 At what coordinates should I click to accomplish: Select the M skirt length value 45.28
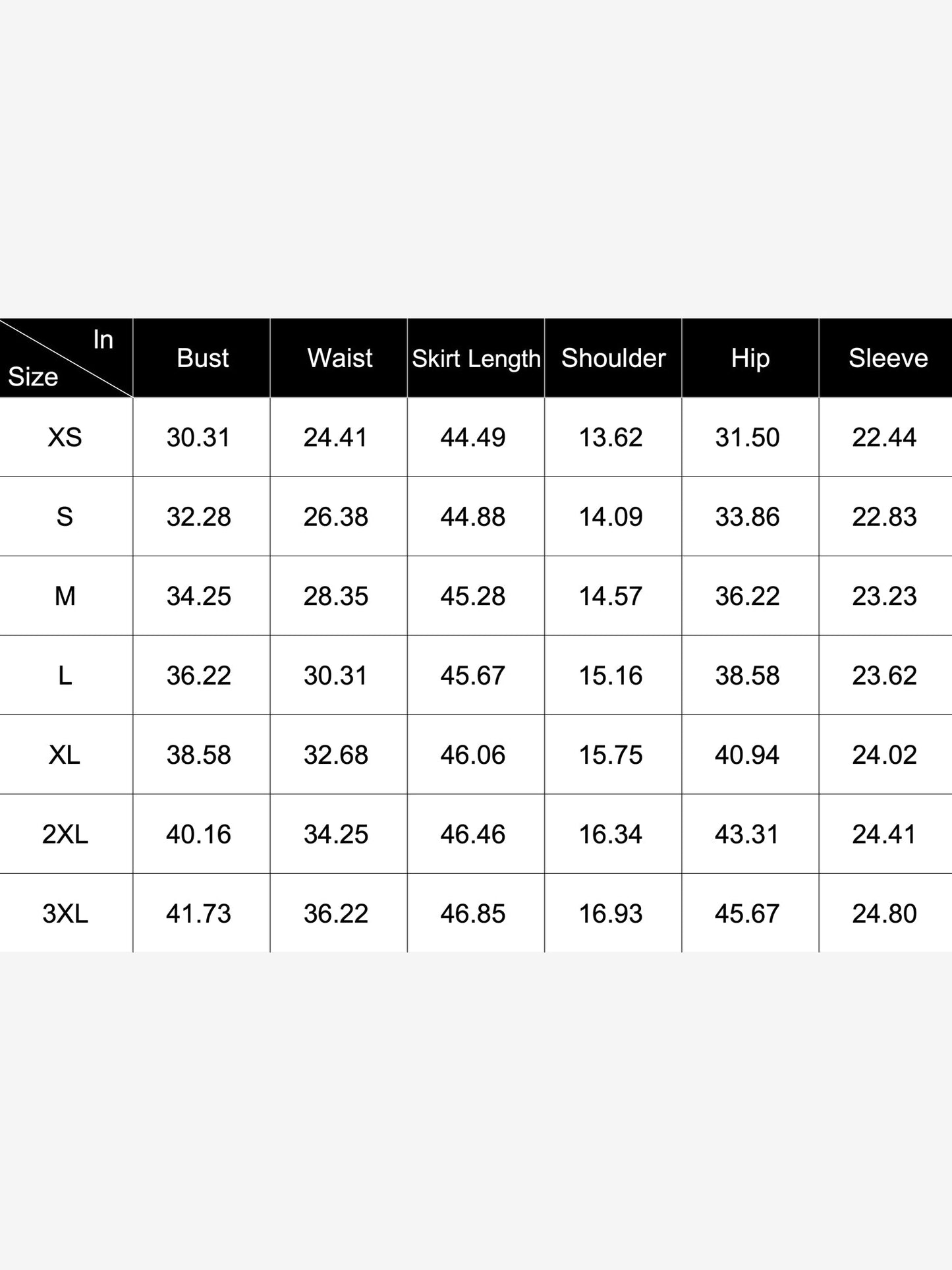[473, 596]
